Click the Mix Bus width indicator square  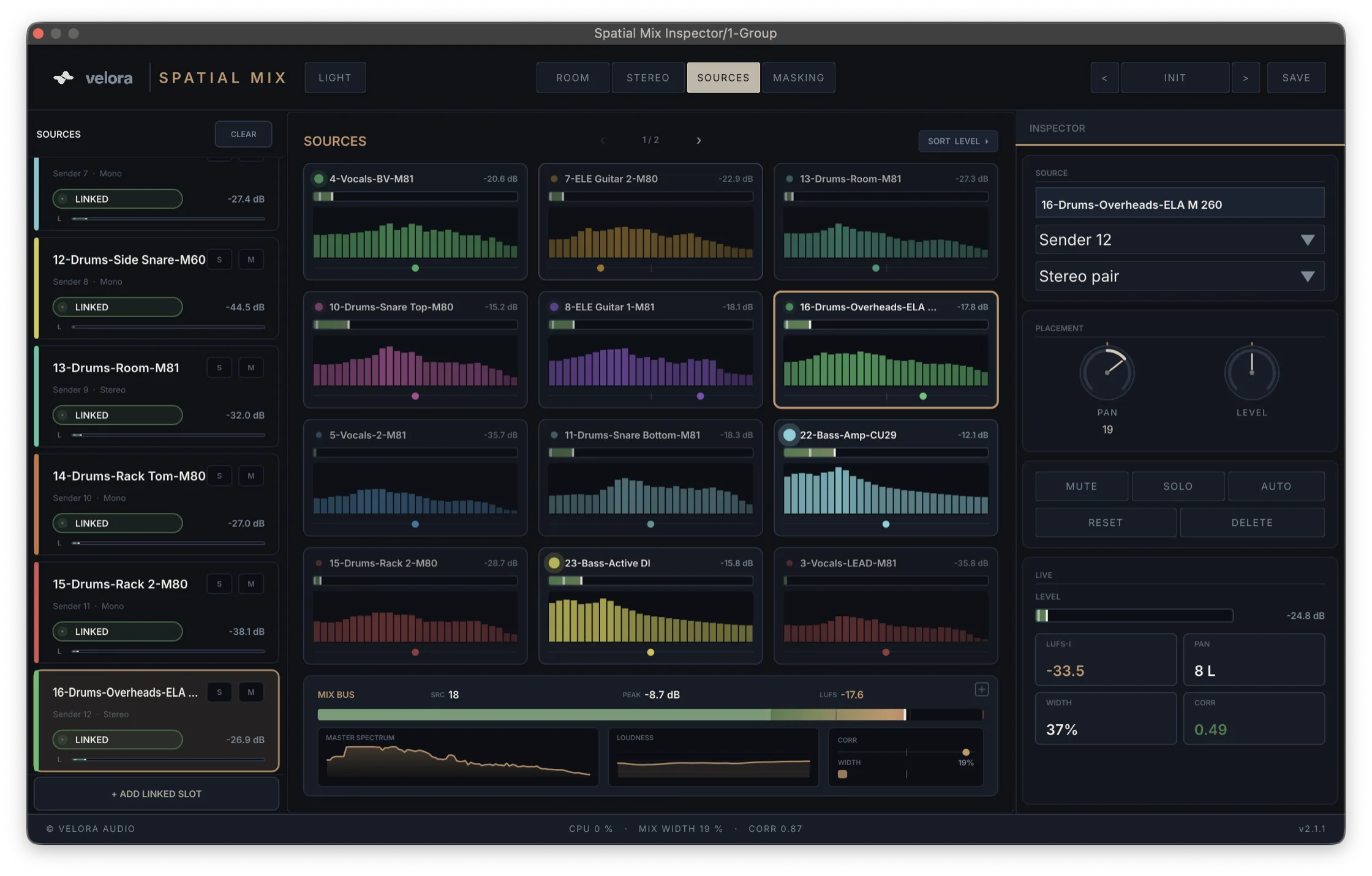point(842,774)
